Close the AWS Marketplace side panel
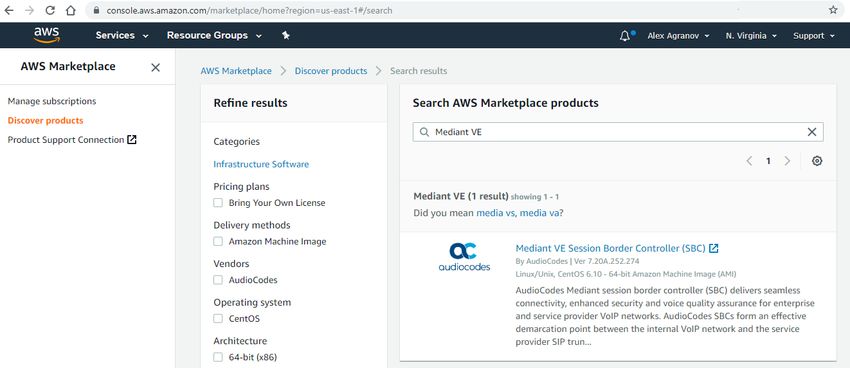The image size is (850, 368). [x=156, y=67]
